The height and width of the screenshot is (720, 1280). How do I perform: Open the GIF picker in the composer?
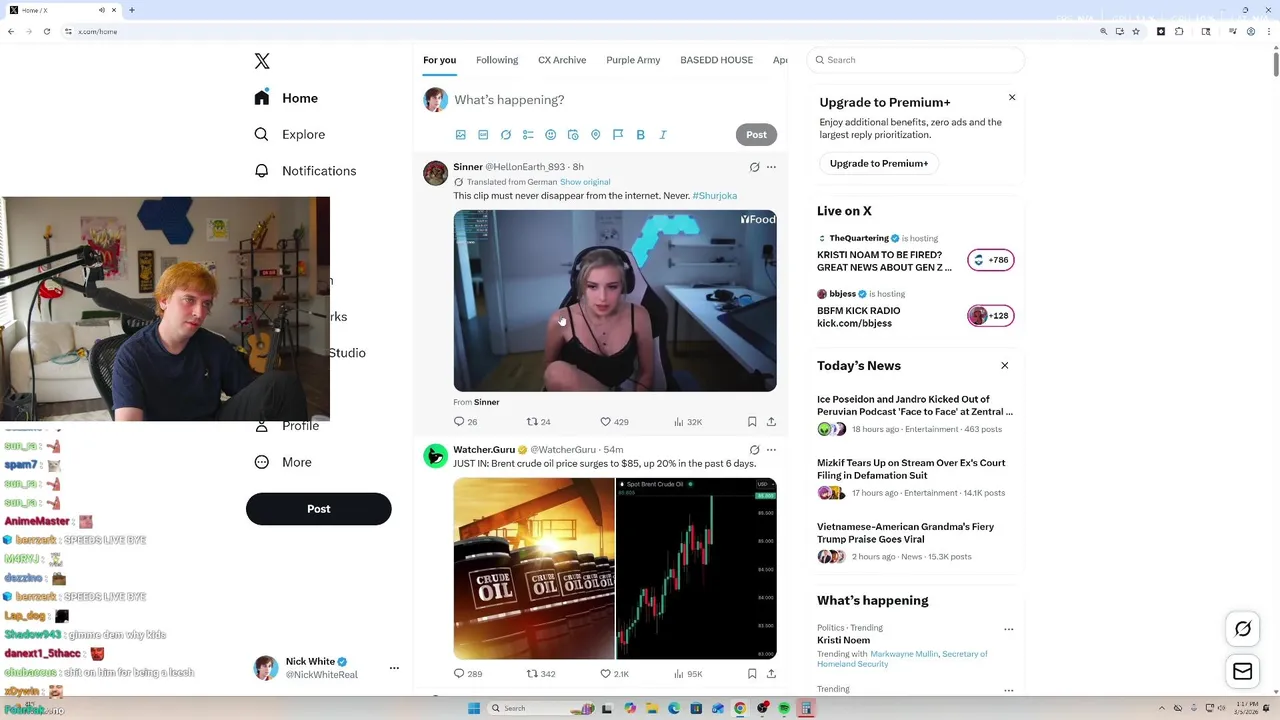click(x=483, y=135)
